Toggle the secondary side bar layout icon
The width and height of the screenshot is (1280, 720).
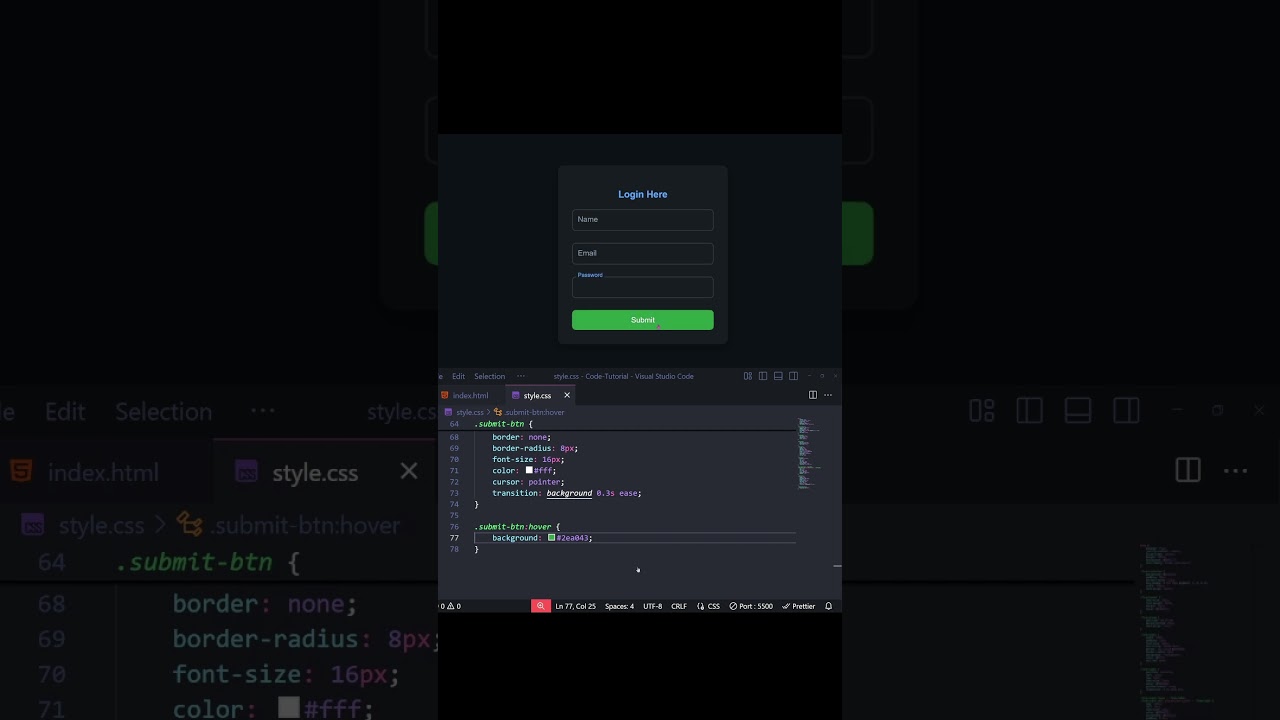pyautogui.click(x=793, y=376)
